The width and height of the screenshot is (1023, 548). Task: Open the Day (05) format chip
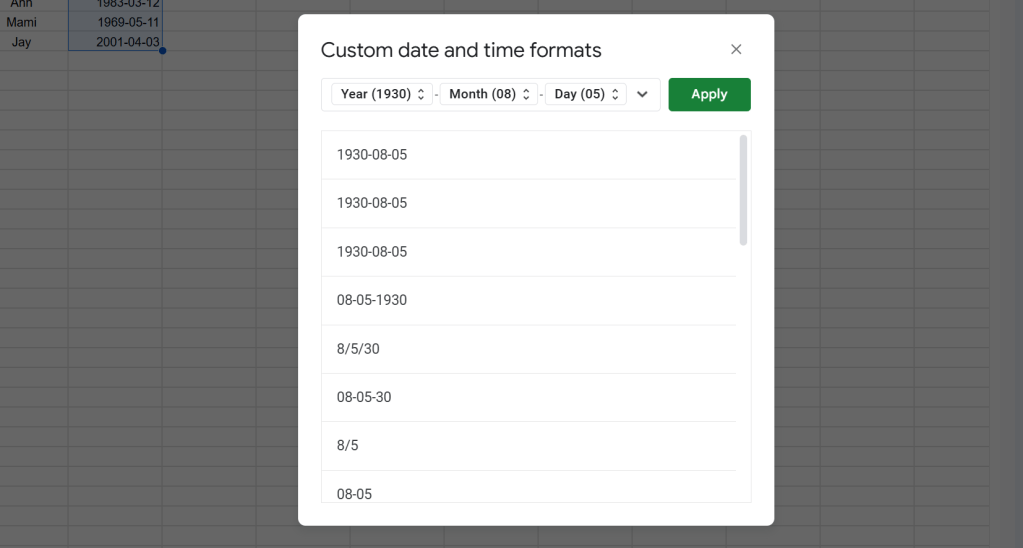pyautogui.click(x=585, y=94)
